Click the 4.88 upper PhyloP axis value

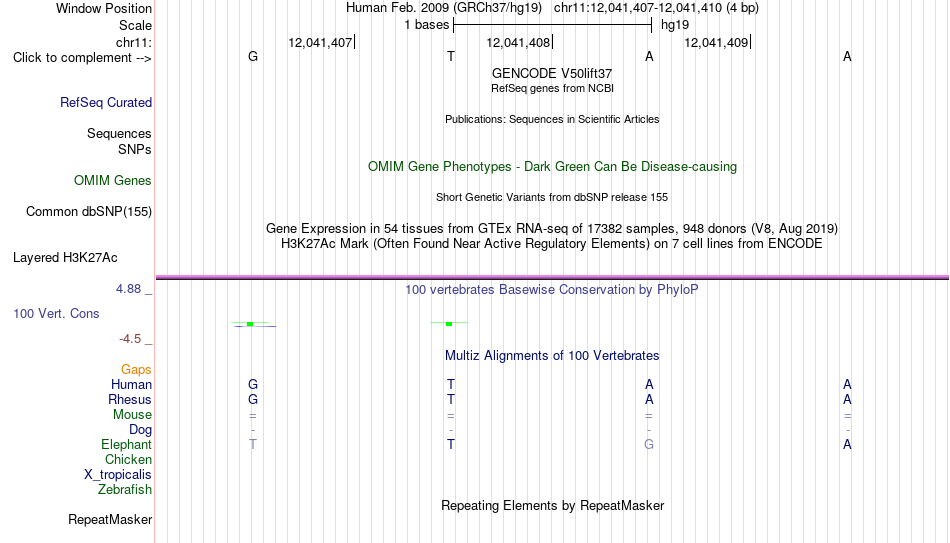click(x=128, y=289)
